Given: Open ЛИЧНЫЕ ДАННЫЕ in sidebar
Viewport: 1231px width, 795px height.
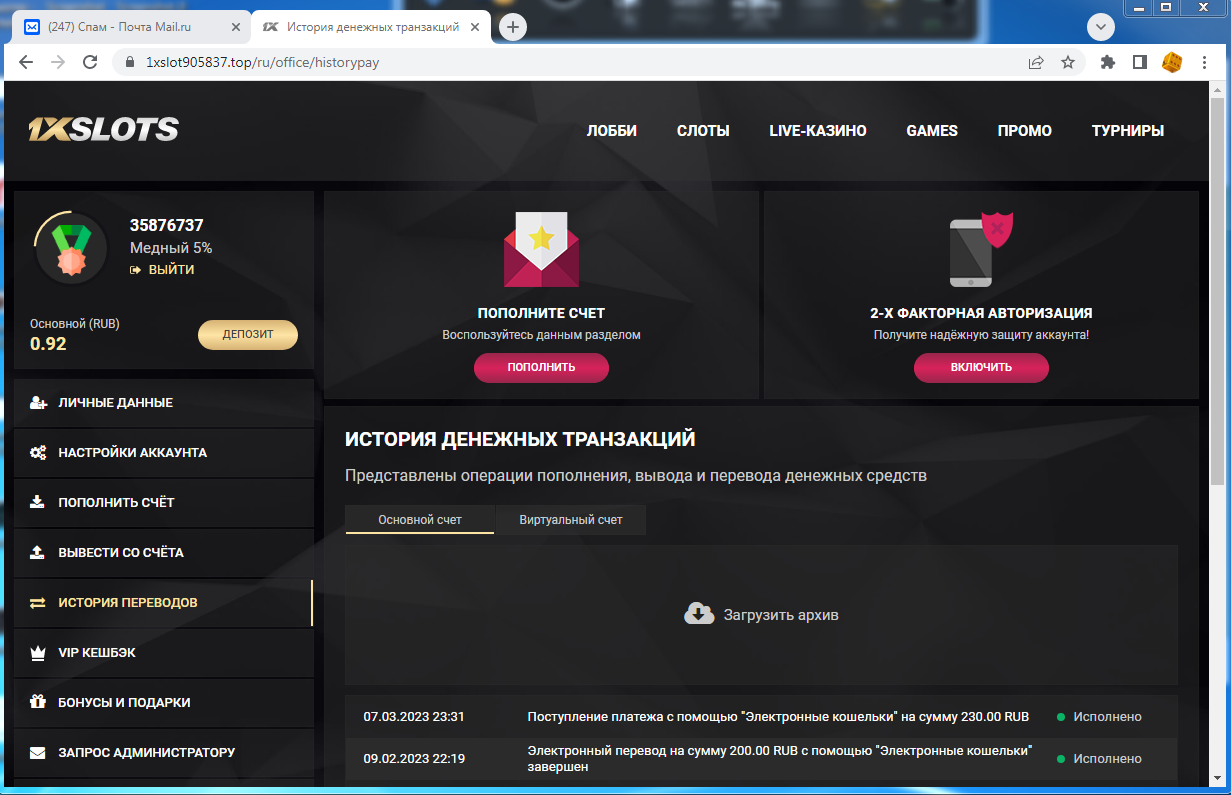Looking at the screenshot, I should (x=164, y=403).
